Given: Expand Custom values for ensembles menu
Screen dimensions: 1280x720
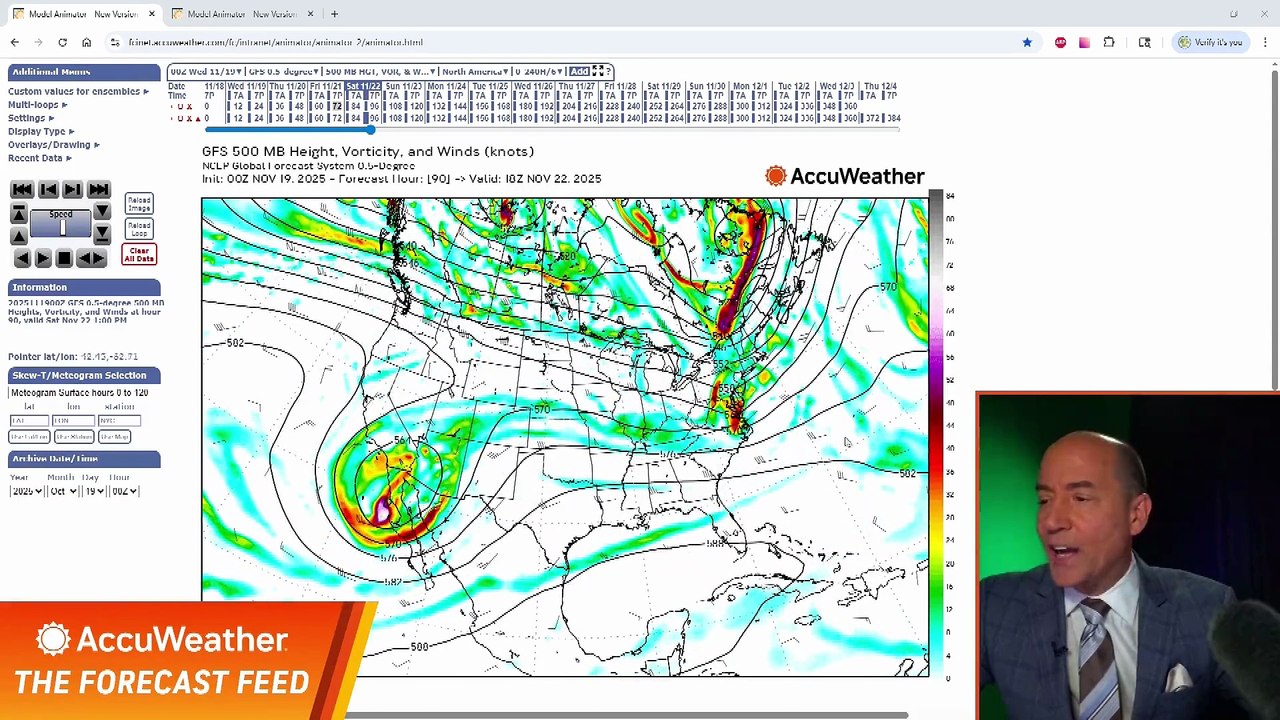Looking at the screenshot, I should tap(78, 91).
